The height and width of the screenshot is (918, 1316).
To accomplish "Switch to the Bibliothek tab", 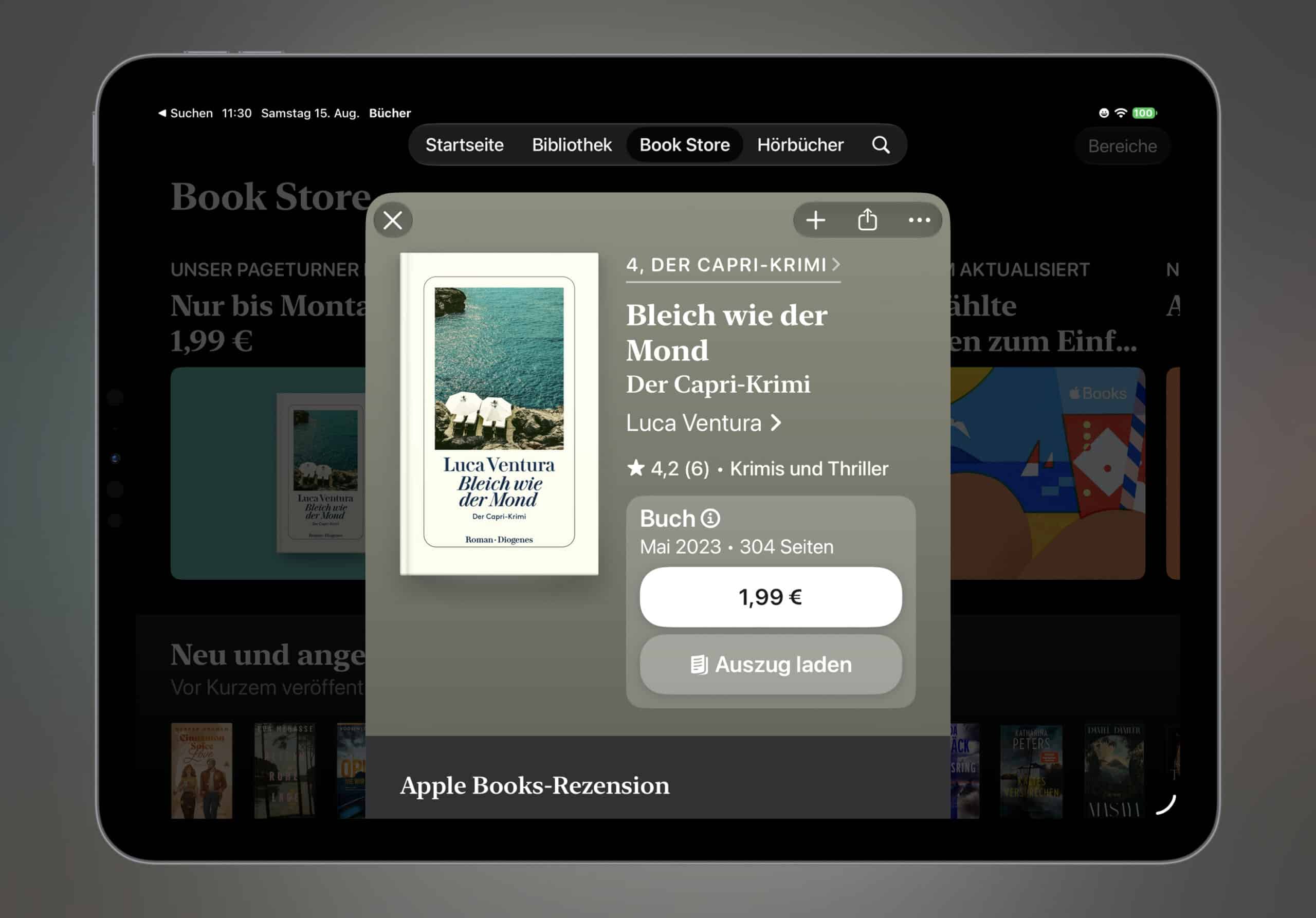I will [x=572, y=145].
